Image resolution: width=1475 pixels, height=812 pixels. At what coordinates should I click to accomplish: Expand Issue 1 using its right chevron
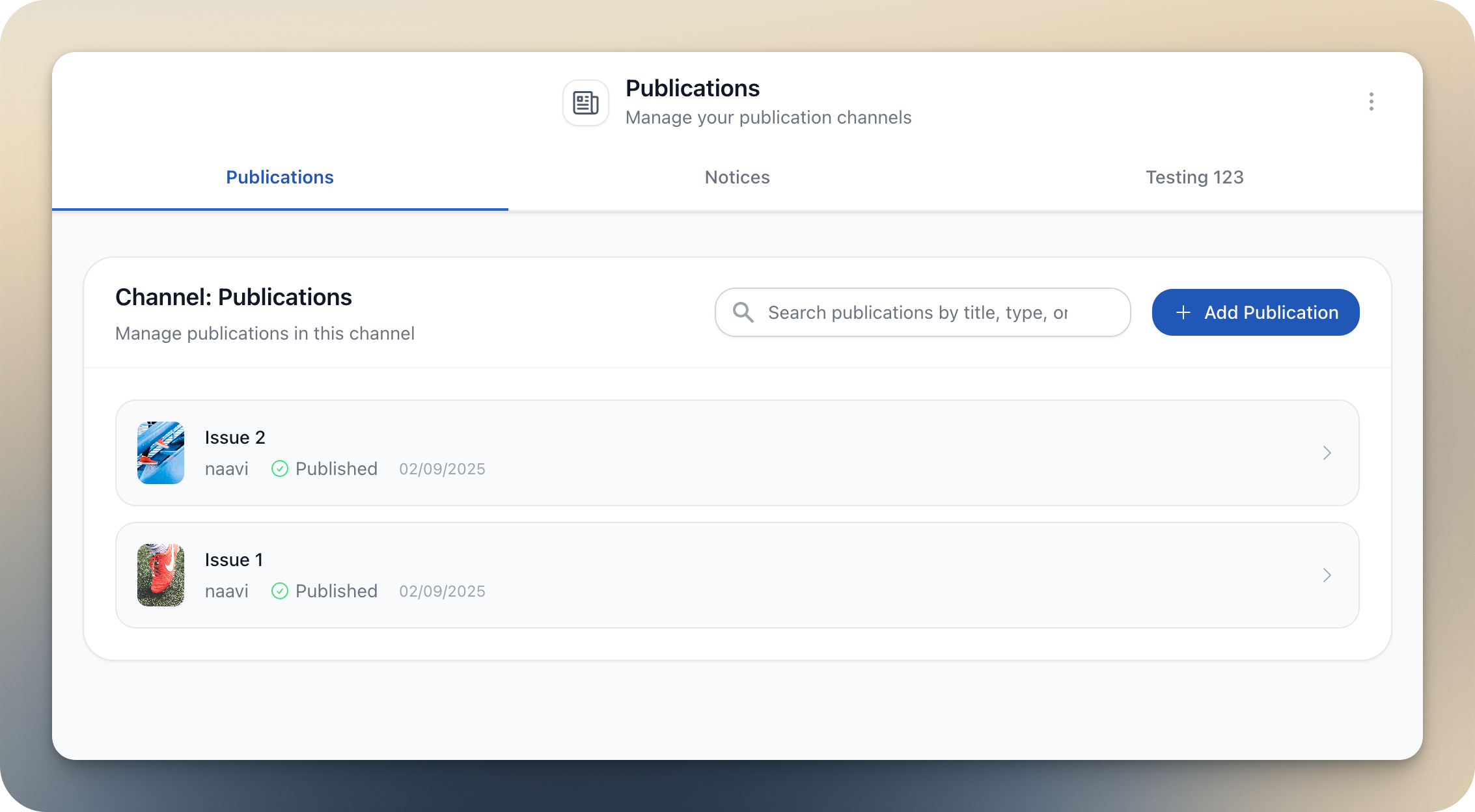pos(1327,575)
